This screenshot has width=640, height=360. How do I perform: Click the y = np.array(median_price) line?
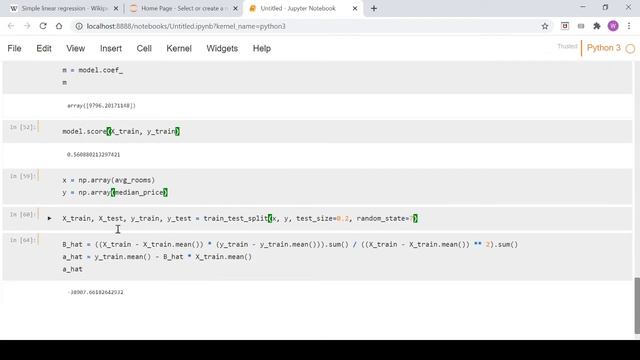coord(115,192)
